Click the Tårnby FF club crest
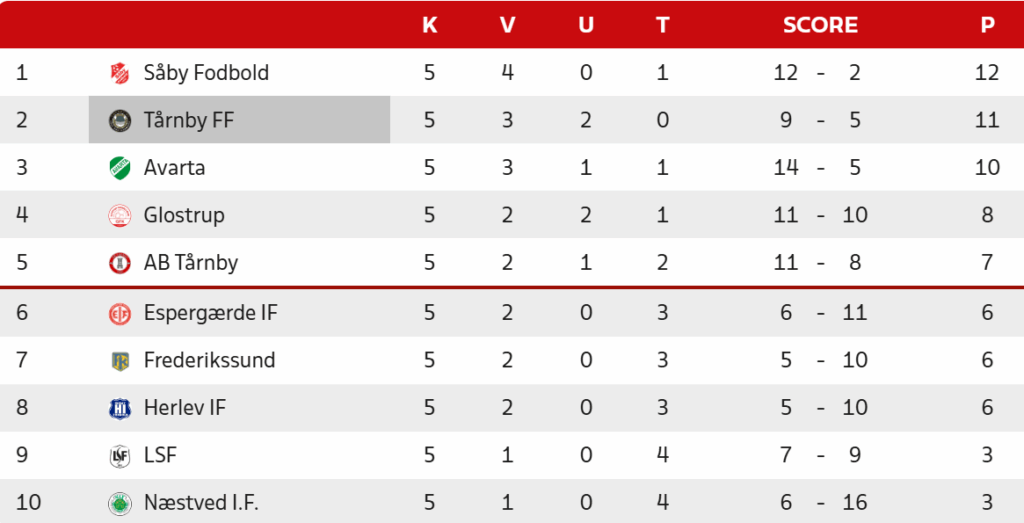Screen dimensions: 1024x523 click(x=119, y=120)
